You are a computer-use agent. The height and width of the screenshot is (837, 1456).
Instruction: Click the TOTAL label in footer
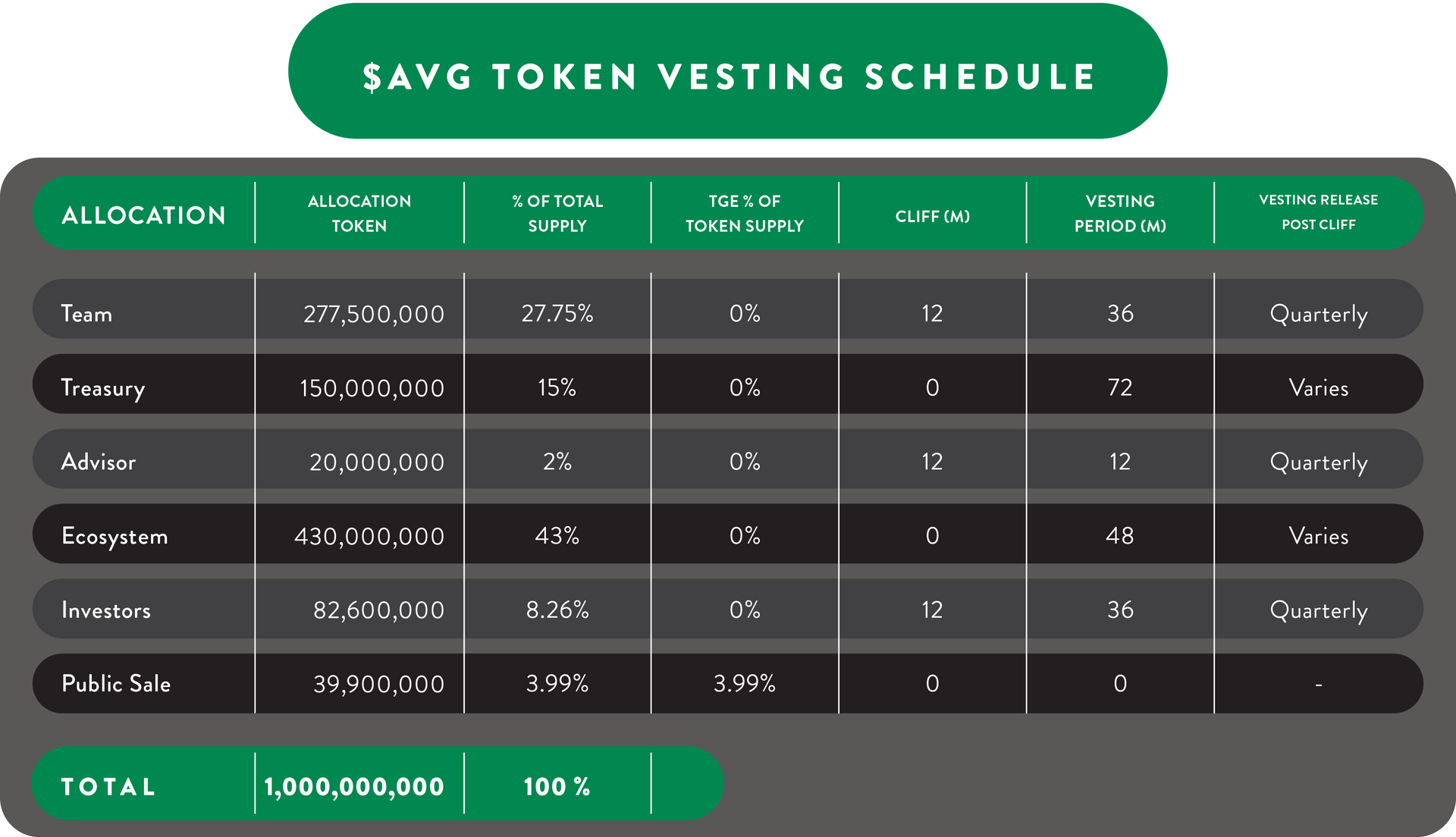click(x=109, y=787)
